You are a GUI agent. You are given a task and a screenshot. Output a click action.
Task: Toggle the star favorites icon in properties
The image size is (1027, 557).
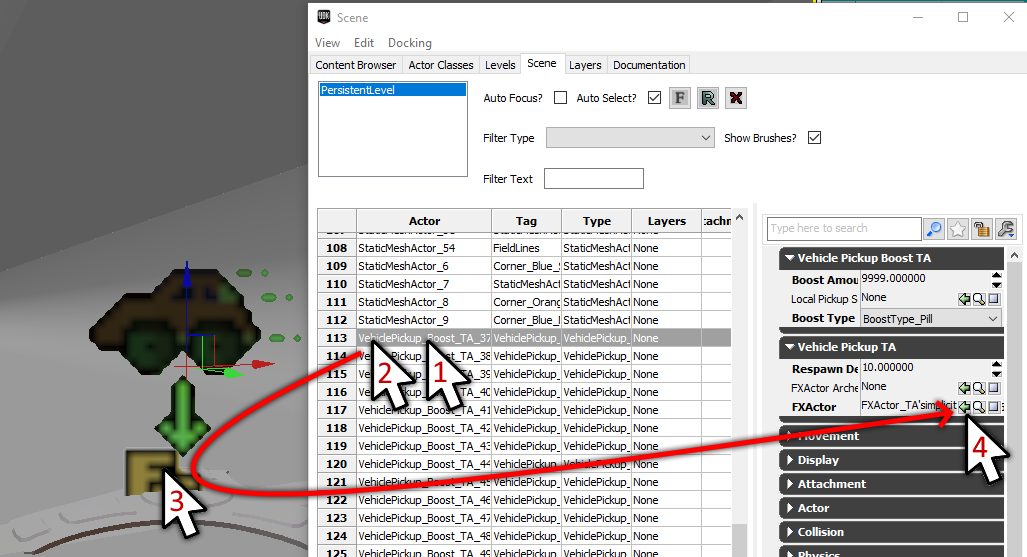(x=958, y=229)
